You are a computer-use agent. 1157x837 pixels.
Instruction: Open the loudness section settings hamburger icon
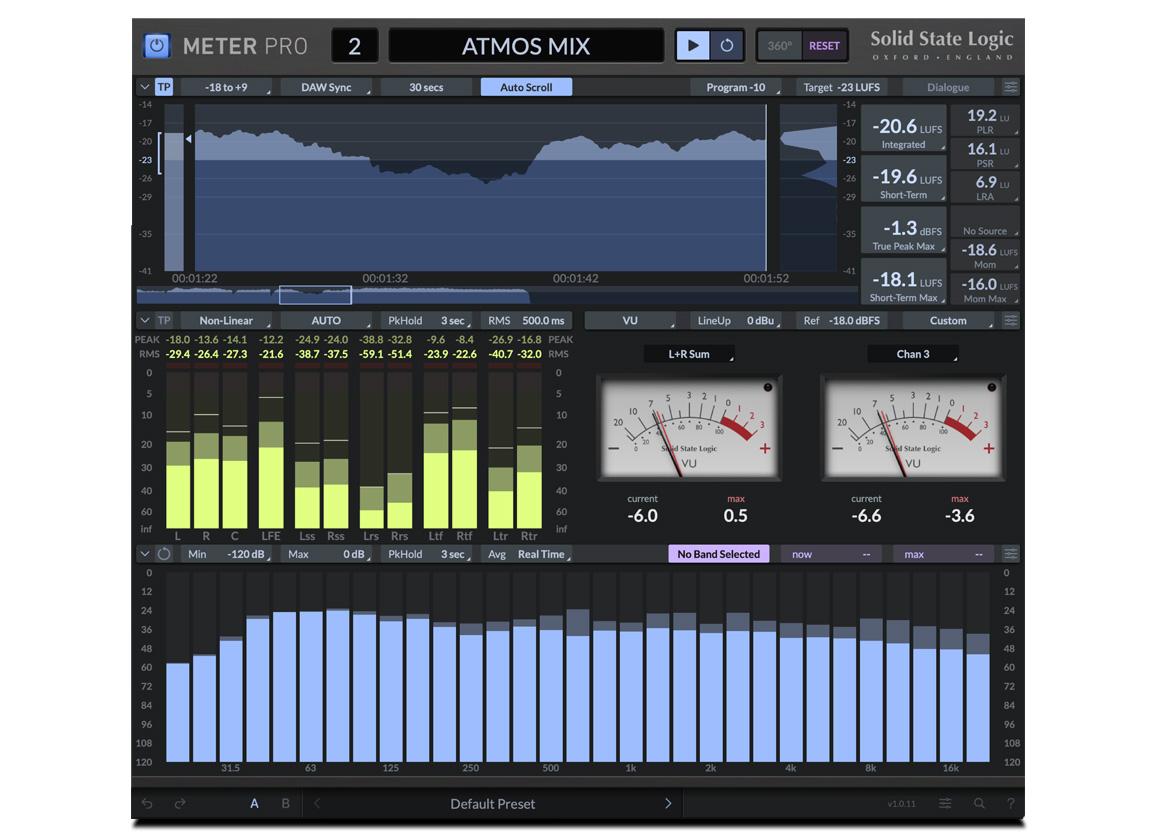(x=1010, y=86)
